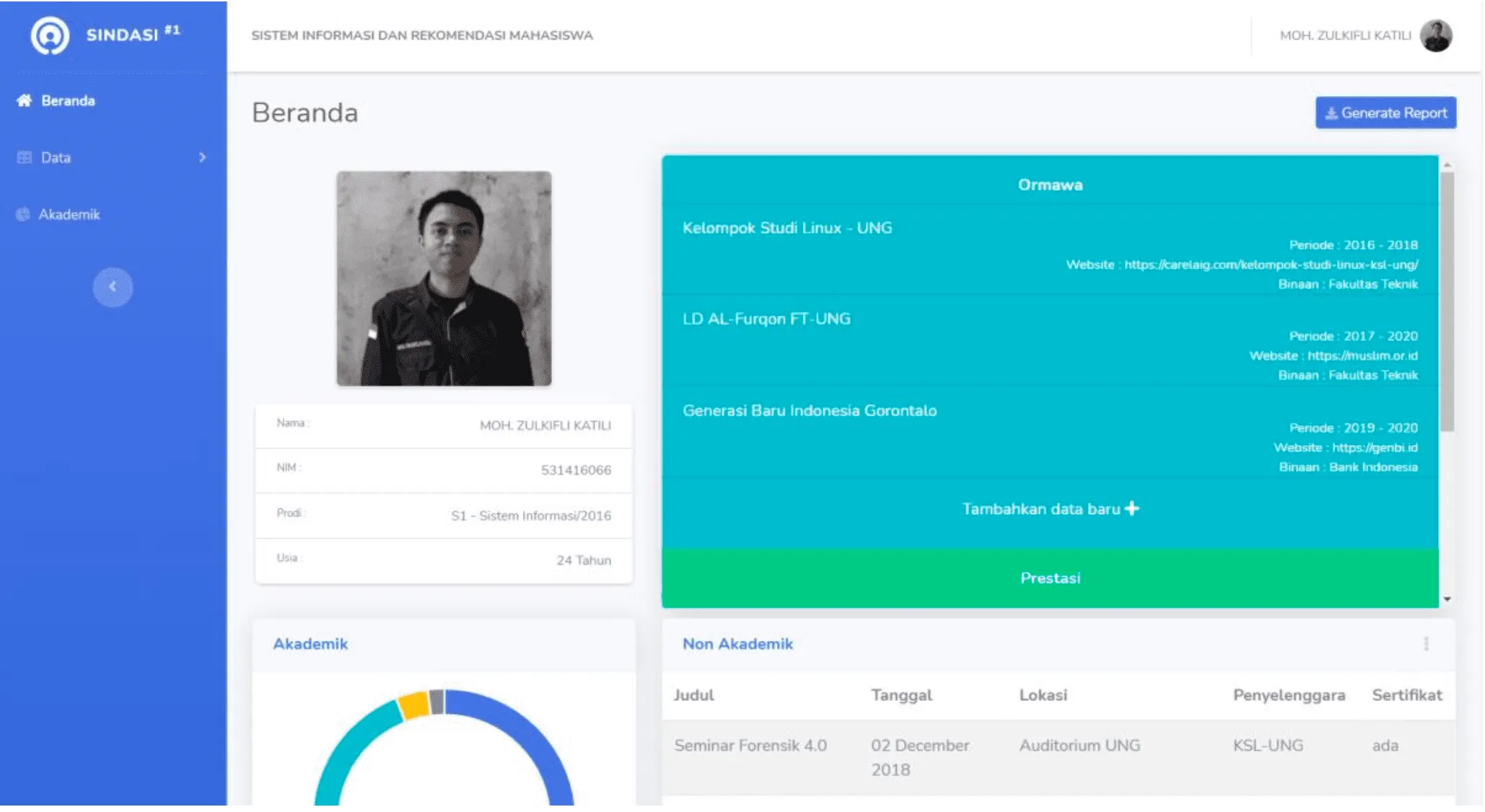Image resolution: width=1485 pixels, height=812 pixels.
Task: Collapse the sidebar with round arrow toggle
Action: click(113, 287)
